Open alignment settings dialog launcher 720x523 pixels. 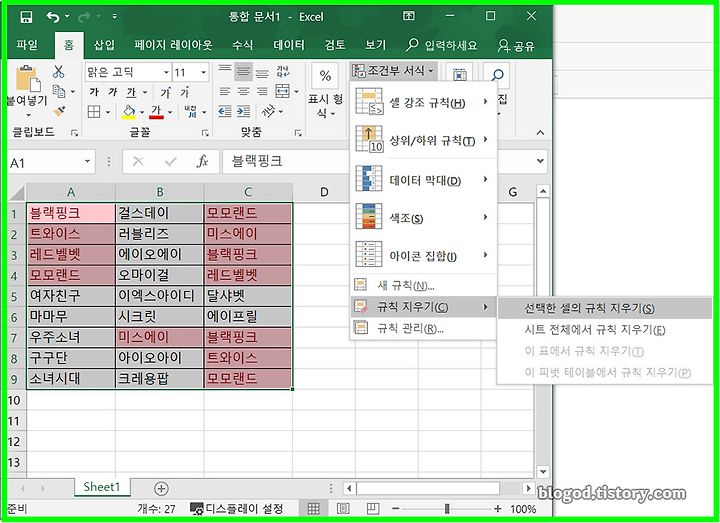(298, 133)
